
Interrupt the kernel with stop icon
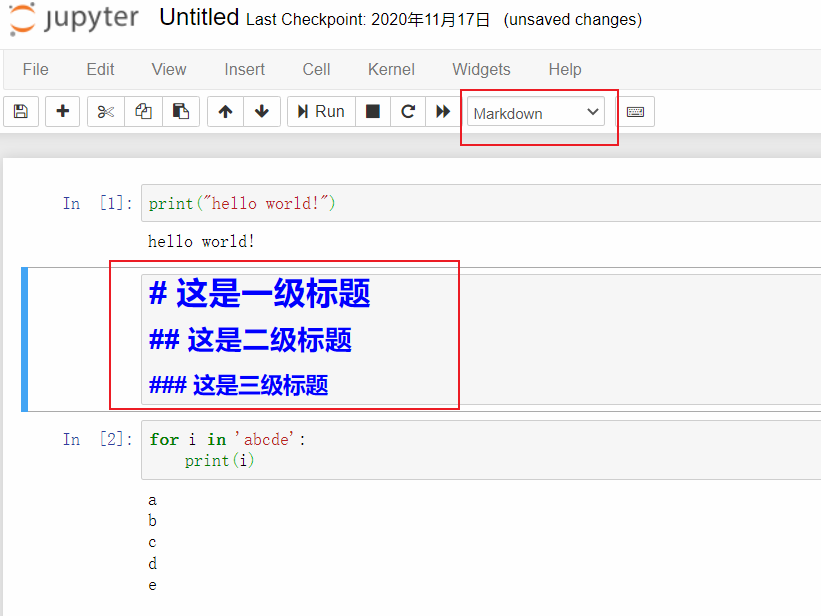coord(373,112)
